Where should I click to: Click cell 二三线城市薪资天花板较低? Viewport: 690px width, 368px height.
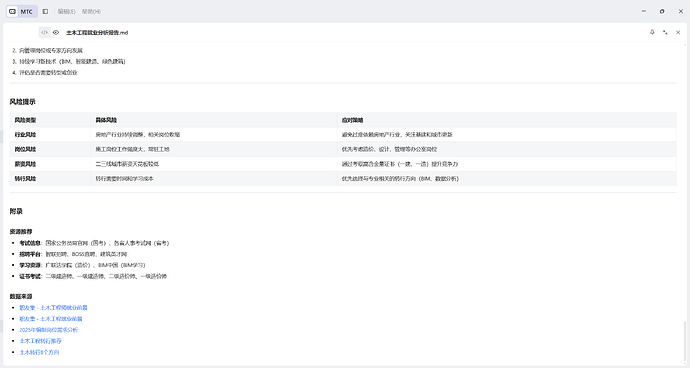tap(214, 164)
